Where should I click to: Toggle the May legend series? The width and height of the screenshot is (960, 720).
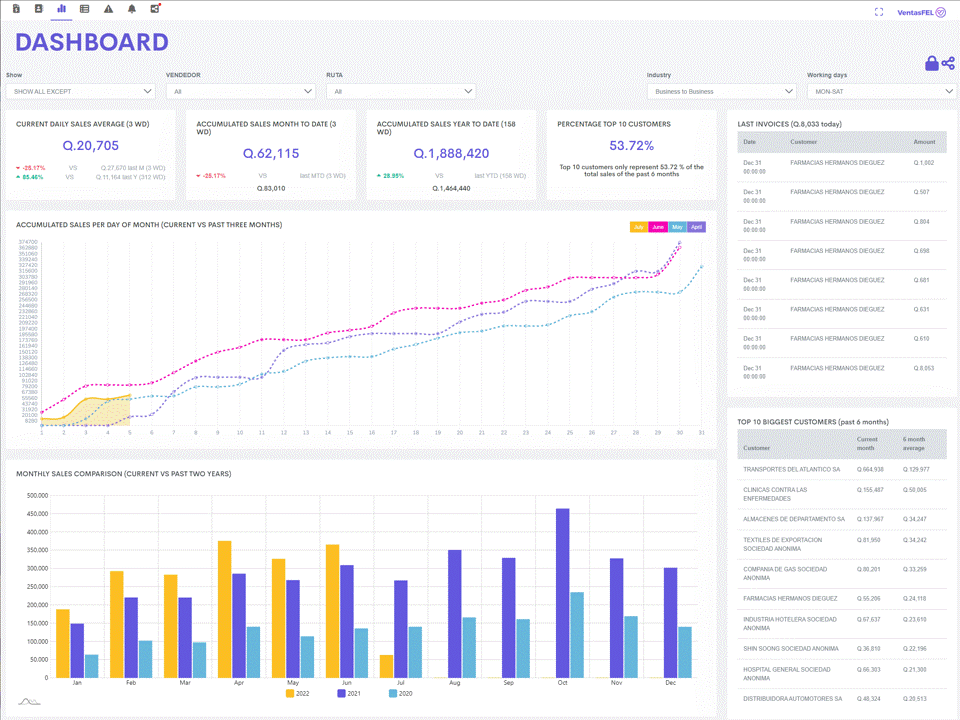coord(677,227)
